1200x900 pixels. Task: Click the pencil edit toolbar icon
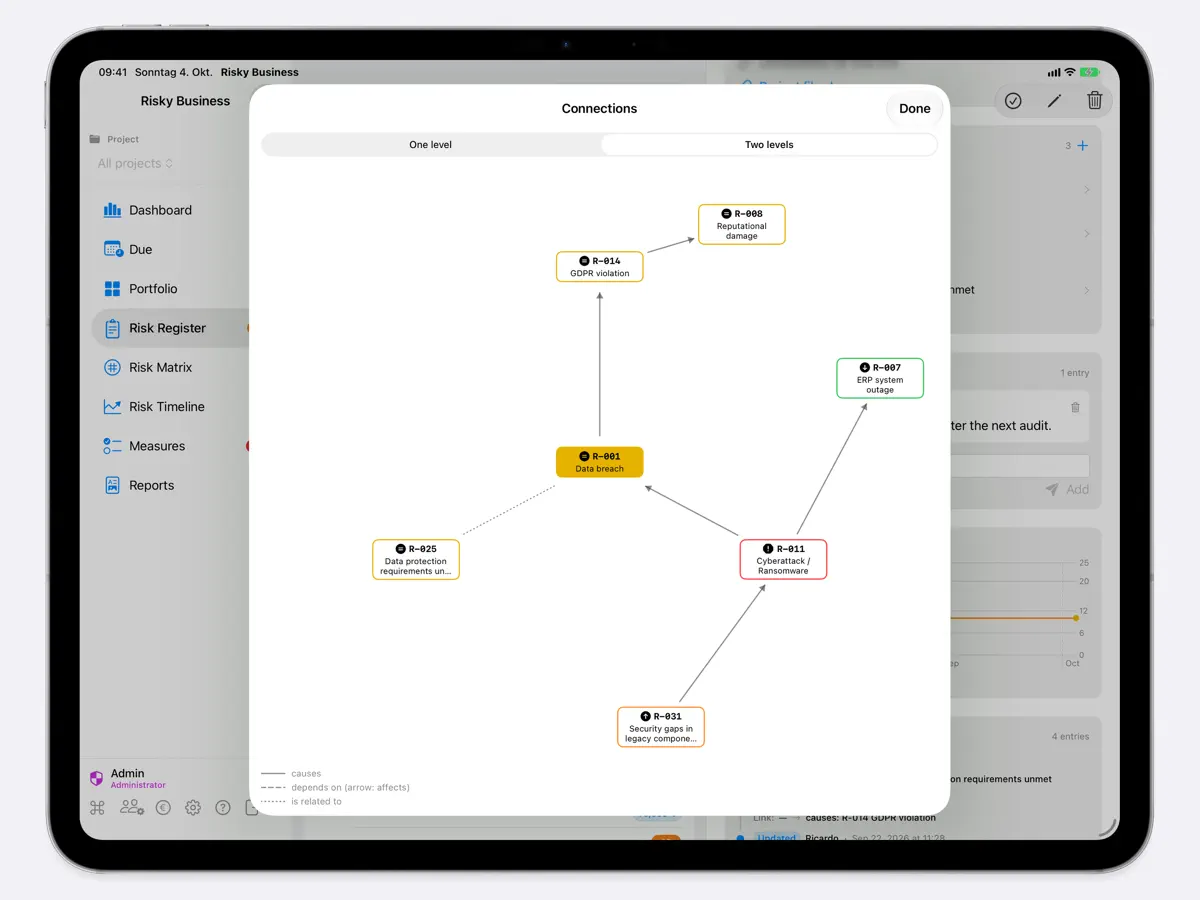click(x=1054, y=100)
